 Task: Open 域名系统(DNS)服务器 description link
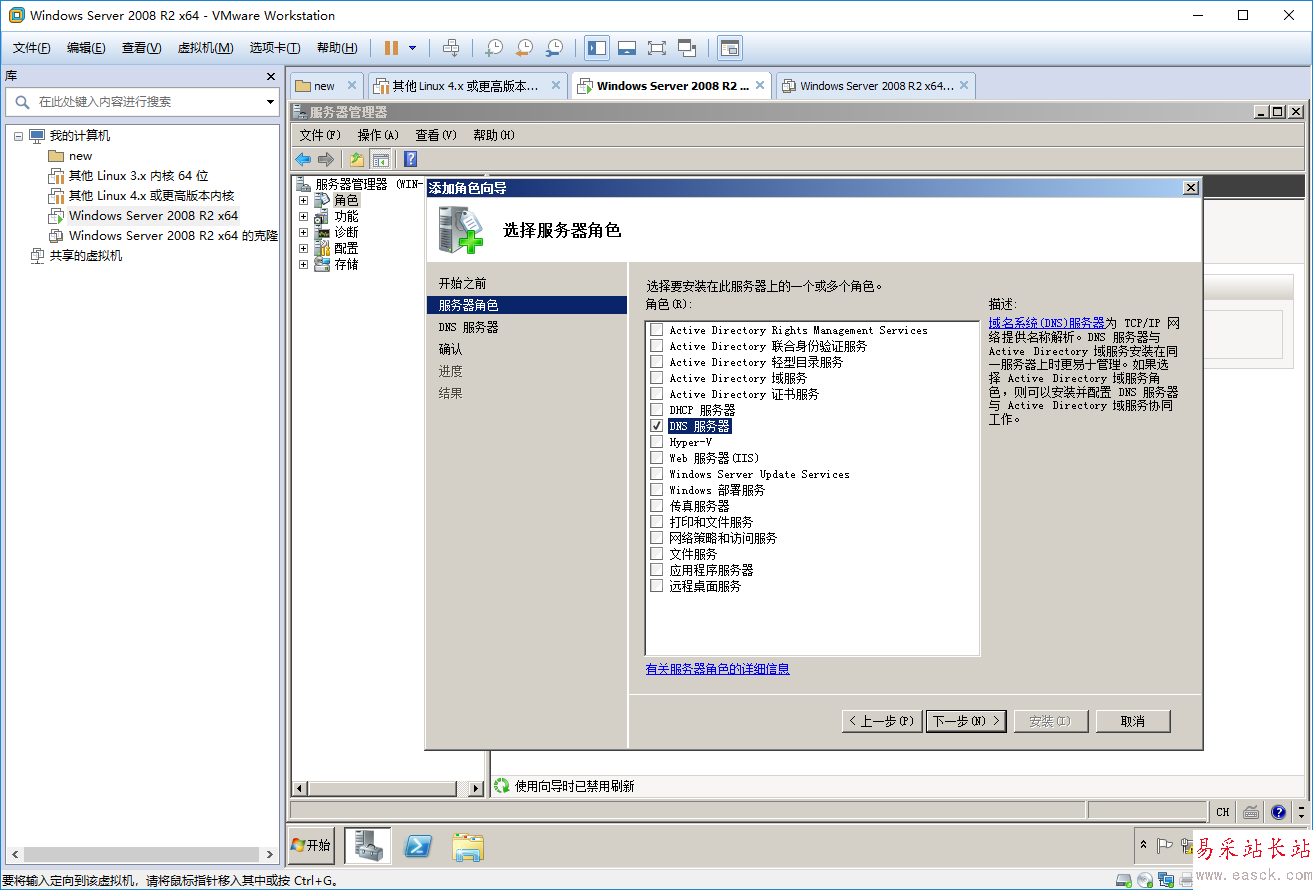coord(1047,323)
